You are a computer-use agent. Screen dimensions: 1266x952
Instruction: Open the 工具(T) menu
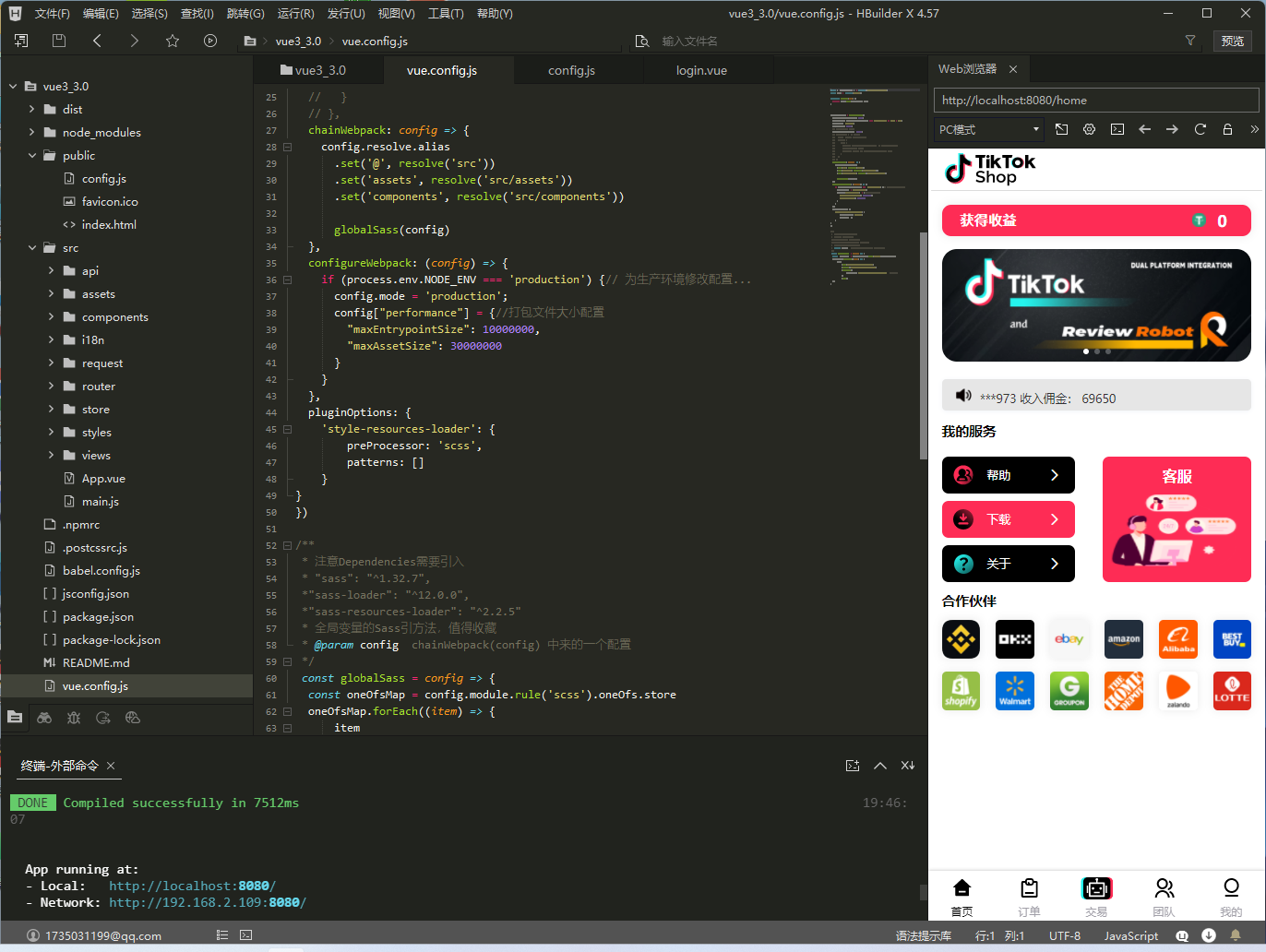click(x=446, y=14)
